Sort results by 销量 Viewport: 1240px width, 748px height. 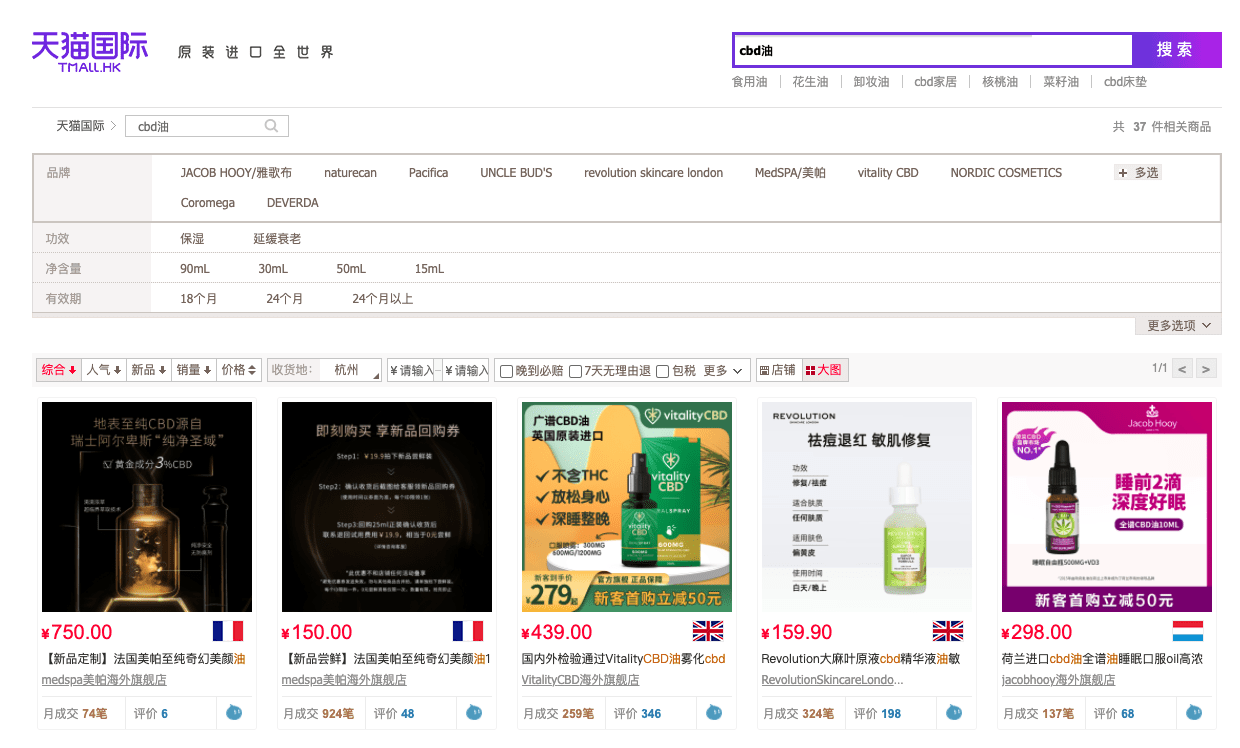194,370
